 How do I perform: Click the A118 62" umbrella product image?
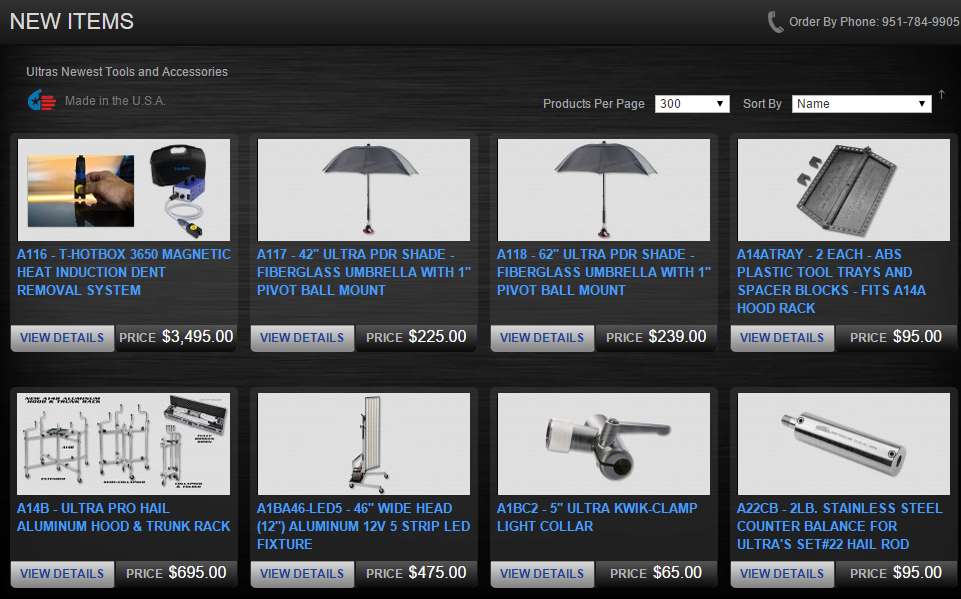pyautogui.click(x=604, y=190)
